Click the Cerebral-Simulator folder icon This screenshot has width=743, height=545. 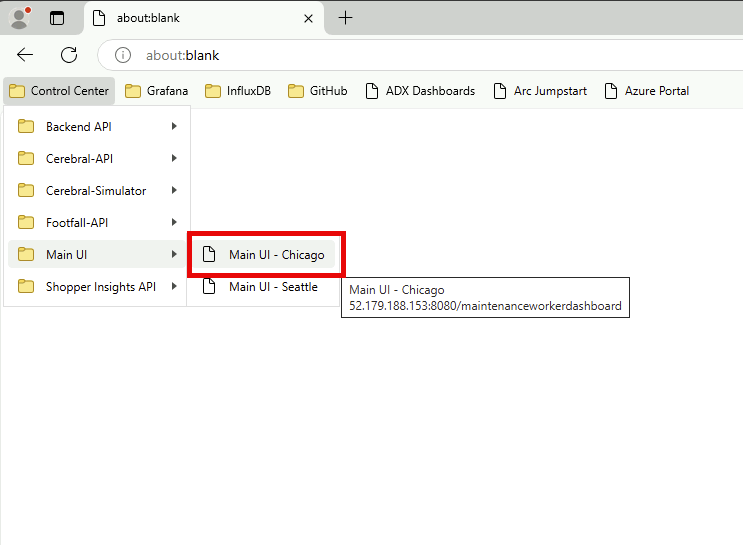tap(26, 191)
